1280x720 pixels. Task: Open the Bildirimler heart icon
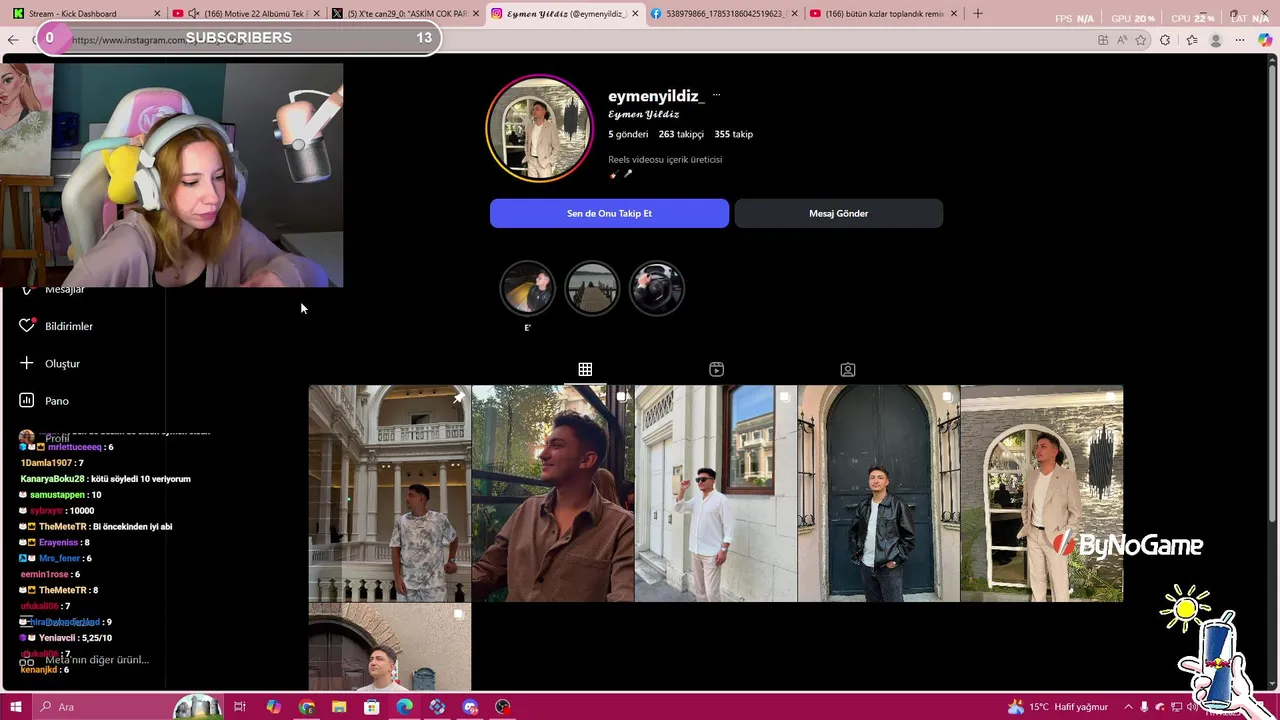(27, 326)
